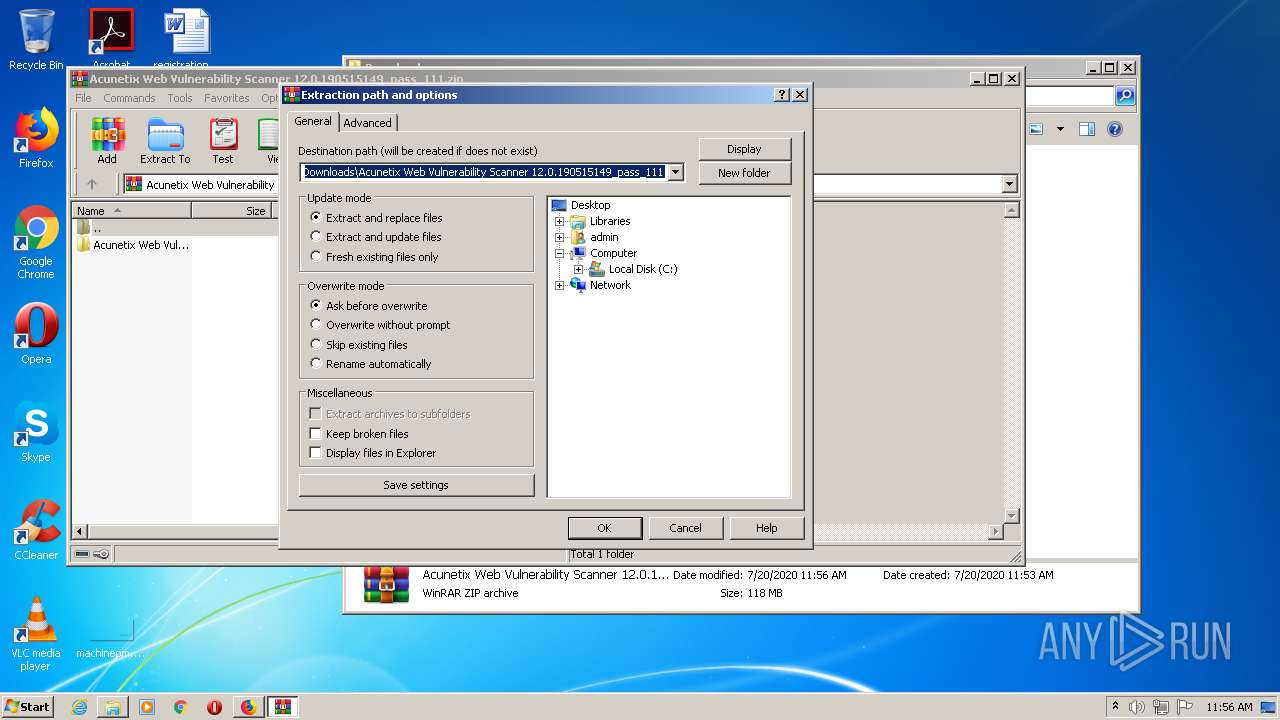Click Windows Explorer folder icon in taskbar
Viewport: 1280px width, 720px height.
click(x=113, y=707)
